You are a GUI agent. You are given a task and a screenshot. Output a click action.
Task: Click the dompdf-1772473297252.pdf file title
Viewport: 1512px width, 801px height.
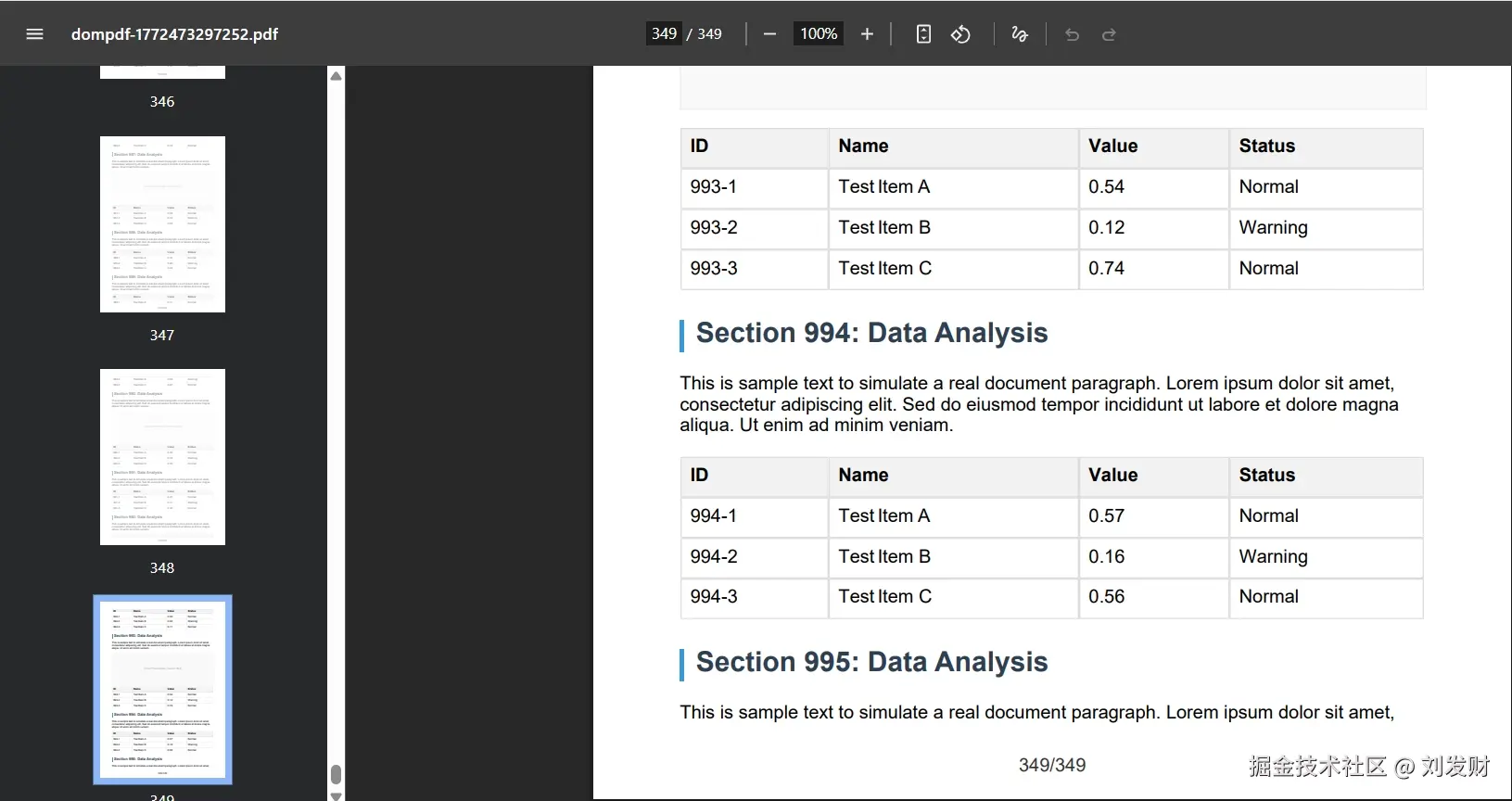[174, 34]
